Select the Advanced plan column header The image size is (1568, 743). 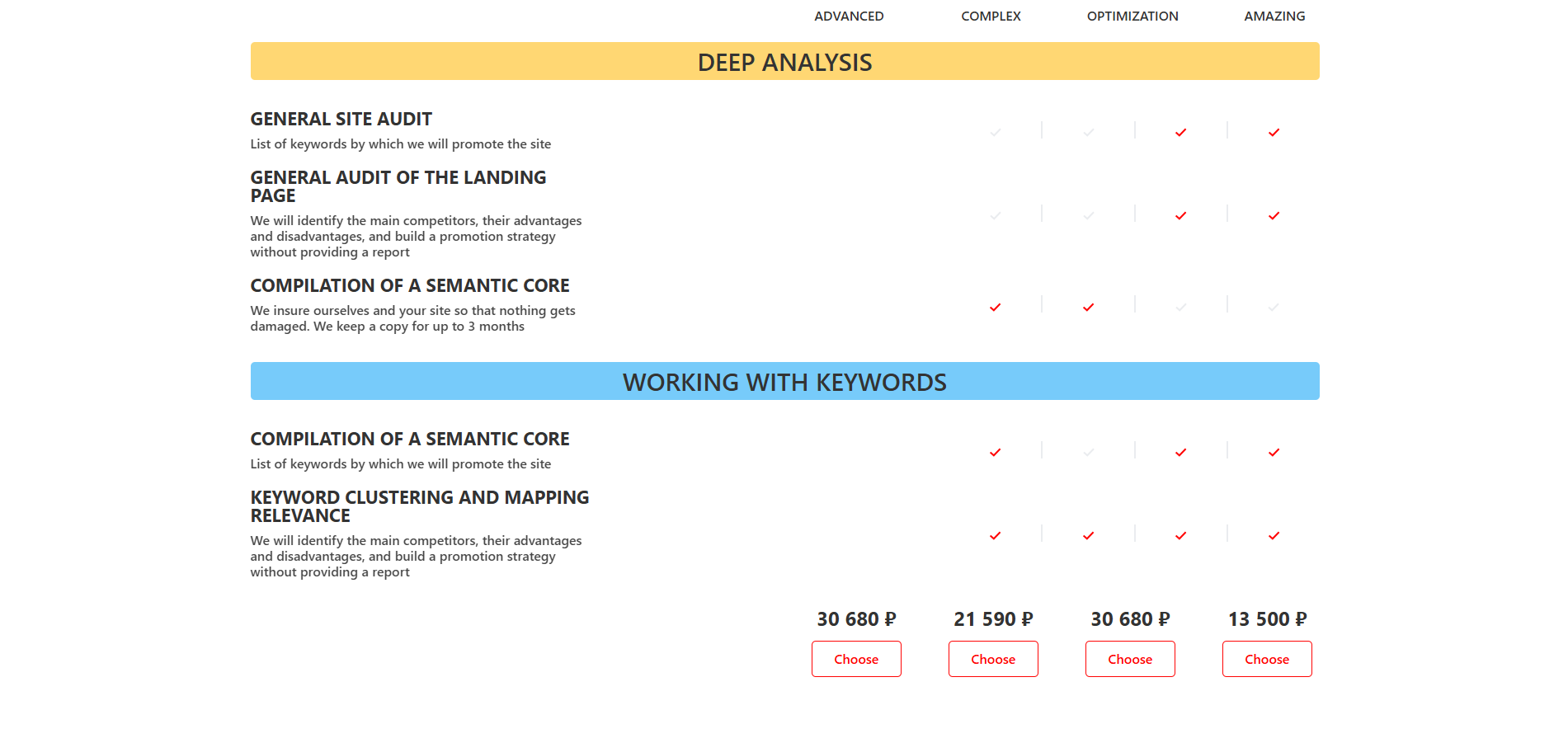pyautogui.click(x=849, y=16)
